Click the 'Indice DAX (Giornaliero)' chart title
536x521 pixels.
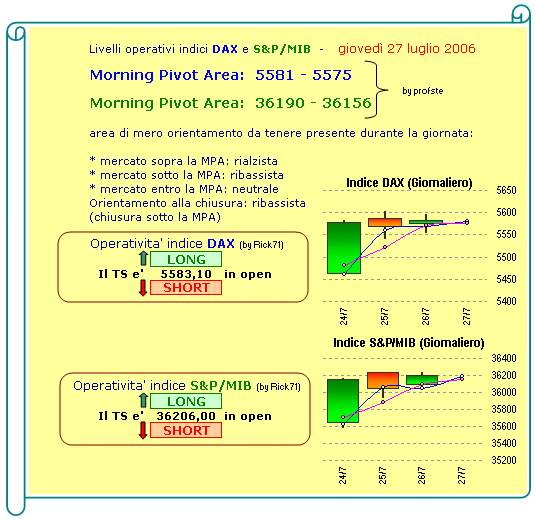pos(409,183)
